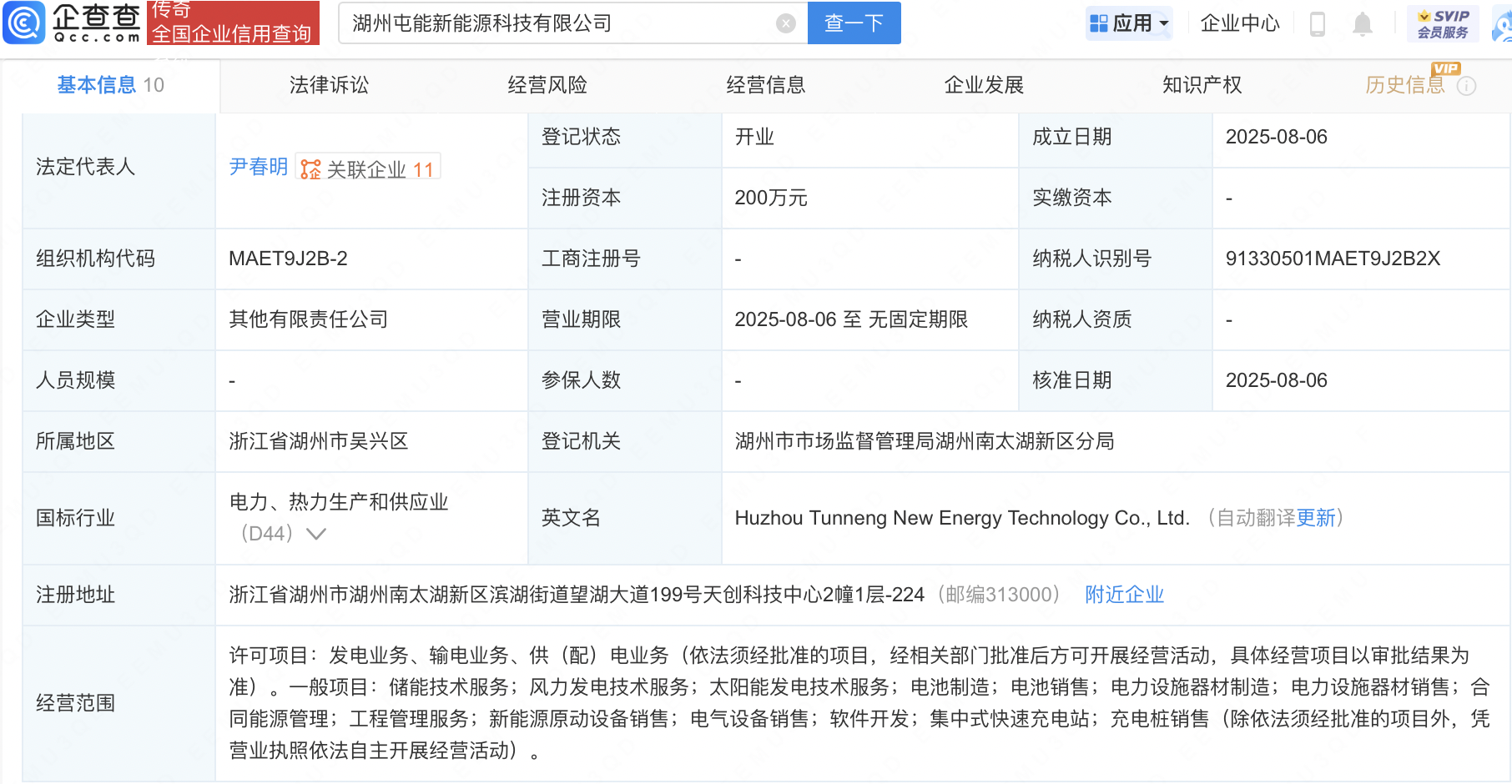Click the 应用 grid icon
The height and width of the screenshot is (784, 1512).
(1099, 23)
